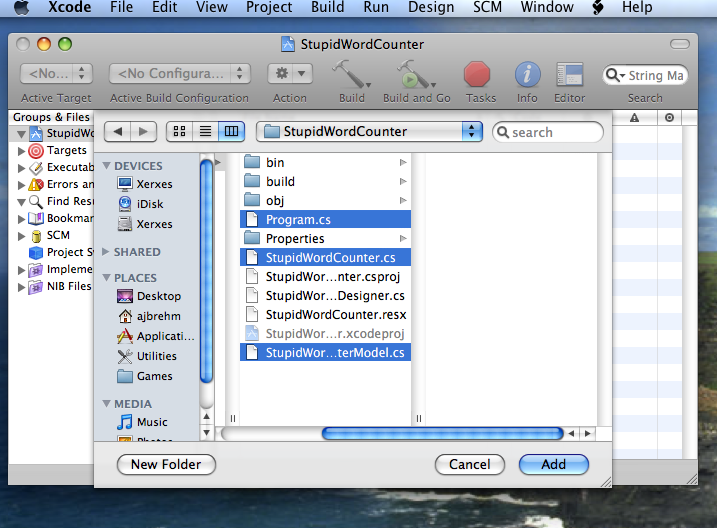Select iDisk in the sidebar
Viewport: 717px width, 528px height.
(141, 204)
